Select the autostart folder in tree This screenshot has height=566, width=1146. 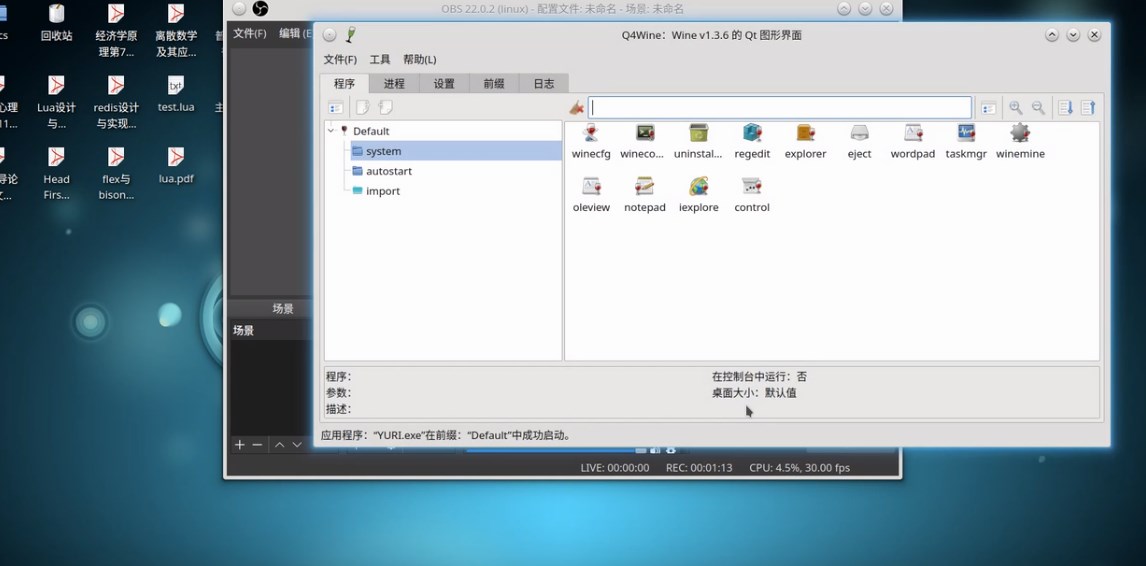point(382,171)
